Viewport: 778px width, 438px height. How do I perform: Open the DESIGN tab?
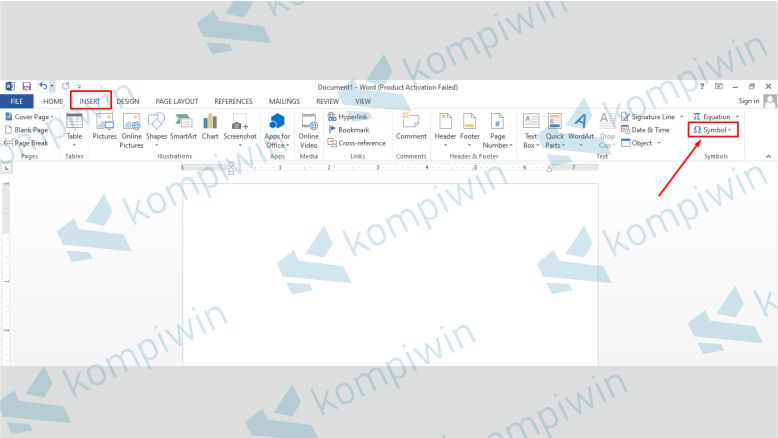(128, 101)
